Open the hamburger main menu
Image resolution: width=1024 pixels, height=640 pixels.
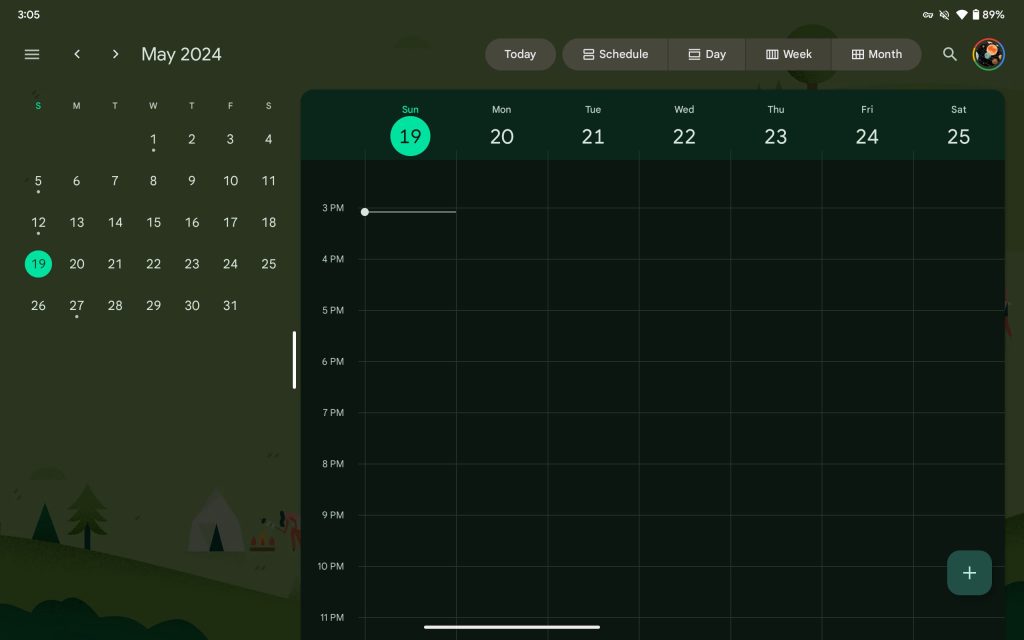[x=32, y=54]
